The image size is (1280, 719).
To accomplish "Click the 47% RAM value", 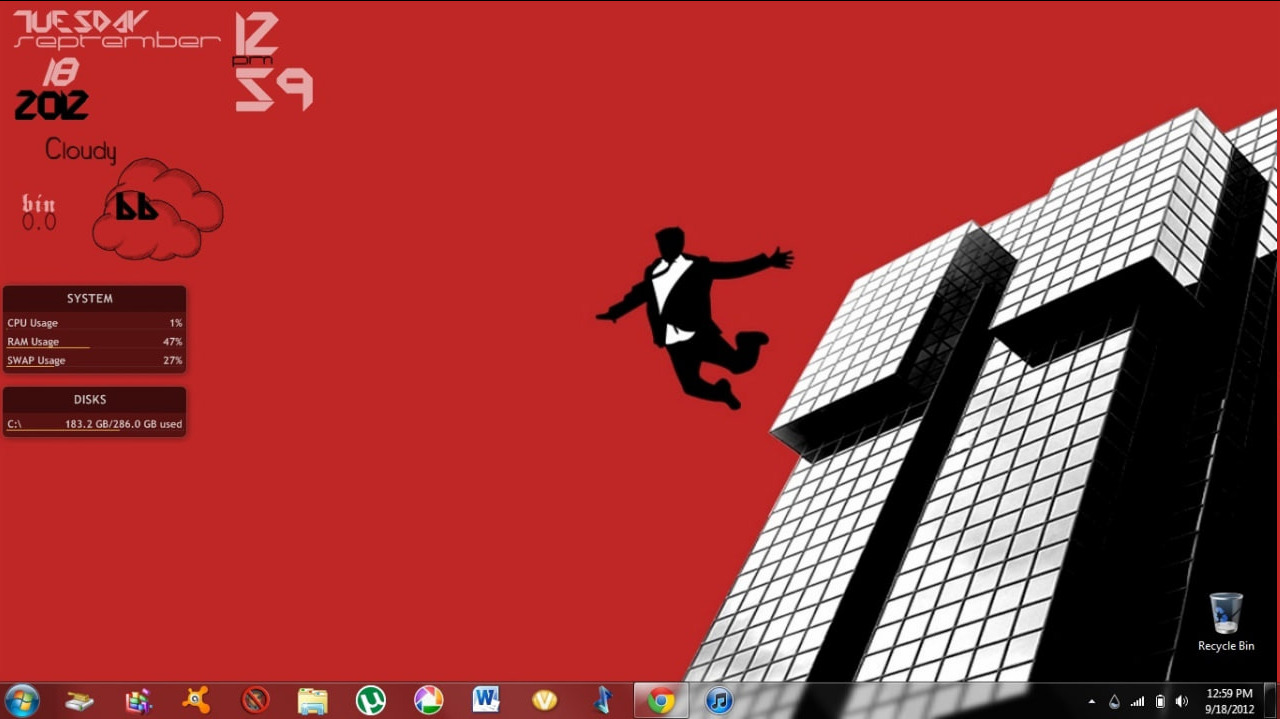I will click(x=172, y=342).
